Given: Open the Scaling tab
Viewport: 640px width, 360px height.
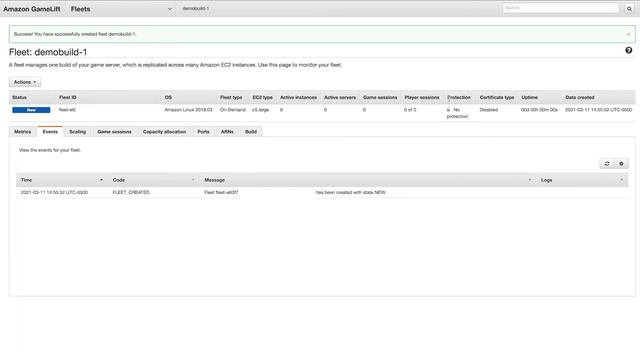Looking at the screenshot, I should pos(78,132).
